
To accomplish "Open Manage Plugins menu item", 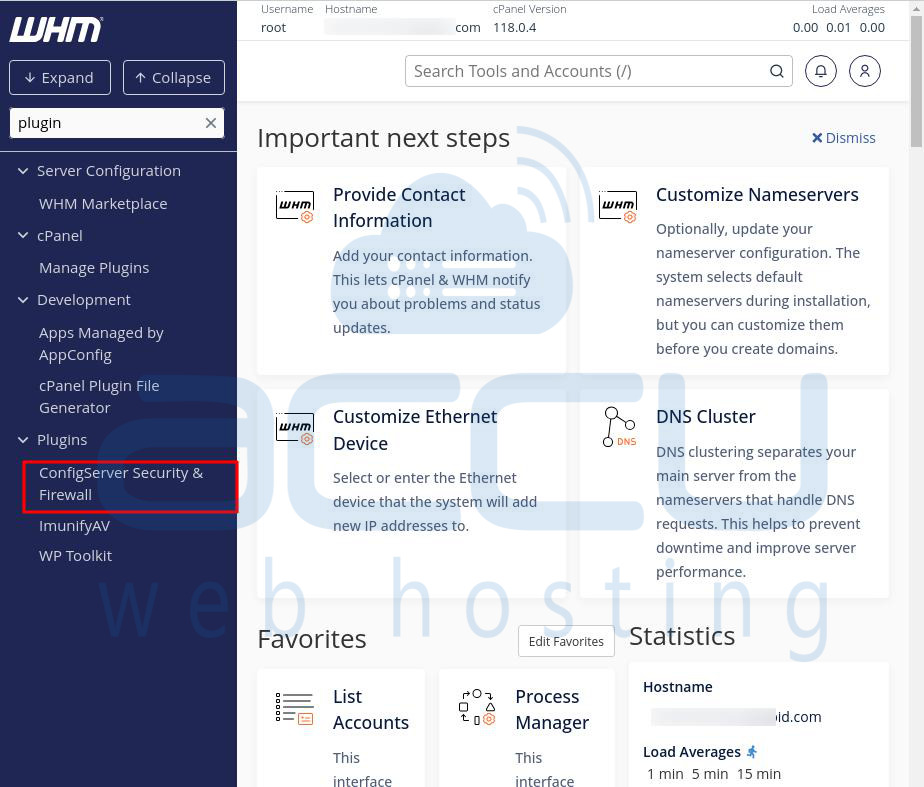I will 94,268.
